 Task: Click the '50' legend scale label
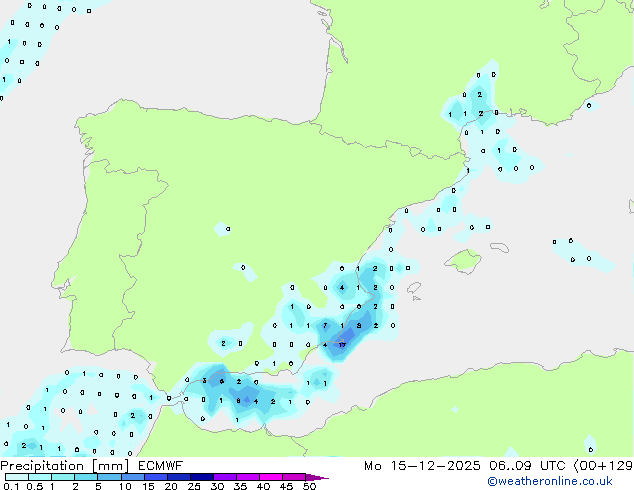[x=309, y=486]
